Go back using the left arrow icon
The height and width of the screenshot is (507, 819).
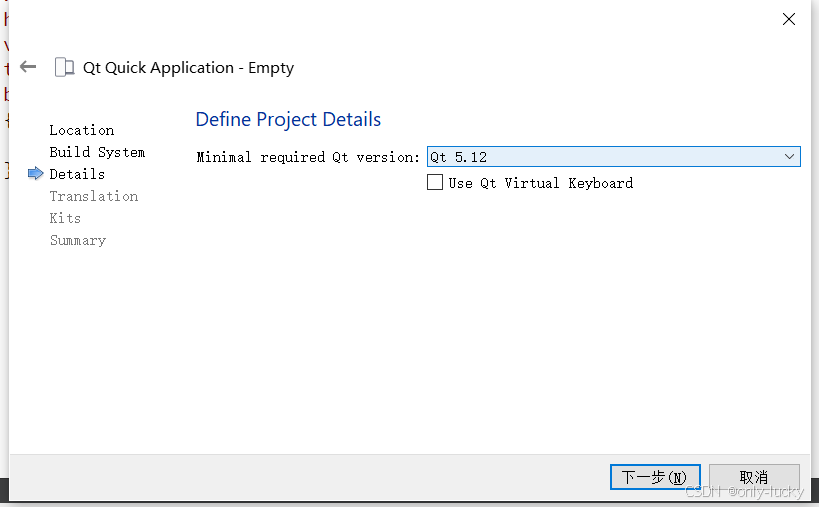(x=28, y=67)
